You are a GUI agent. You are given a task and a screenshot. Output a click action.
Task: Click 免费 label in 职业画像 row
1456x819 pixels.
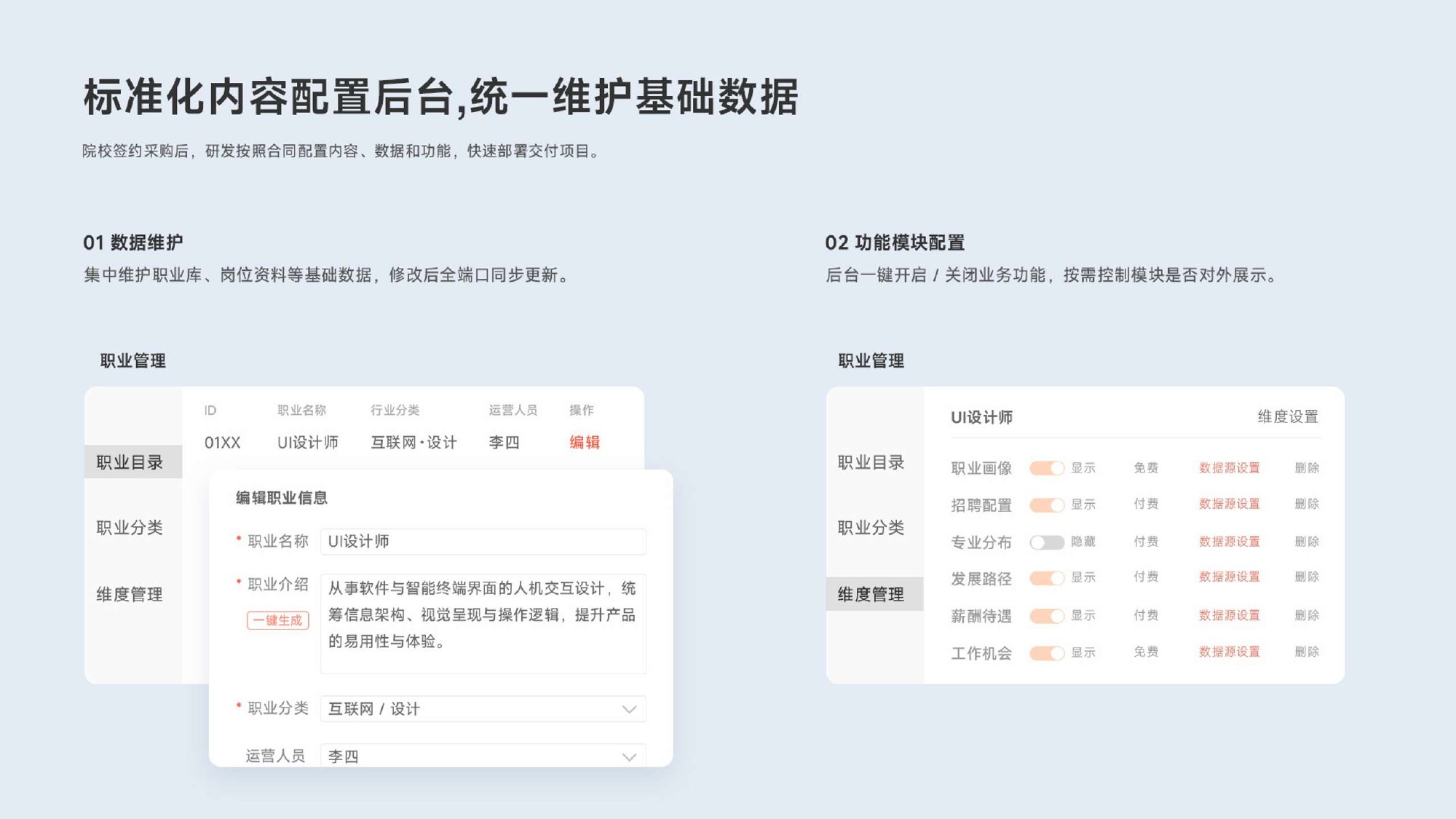[x=1146, y=467]
